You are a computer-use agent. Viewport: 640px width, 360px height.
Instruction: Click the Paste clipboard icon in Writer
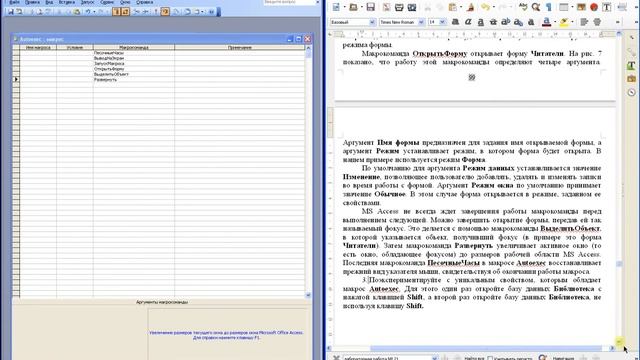click(453, 7)
